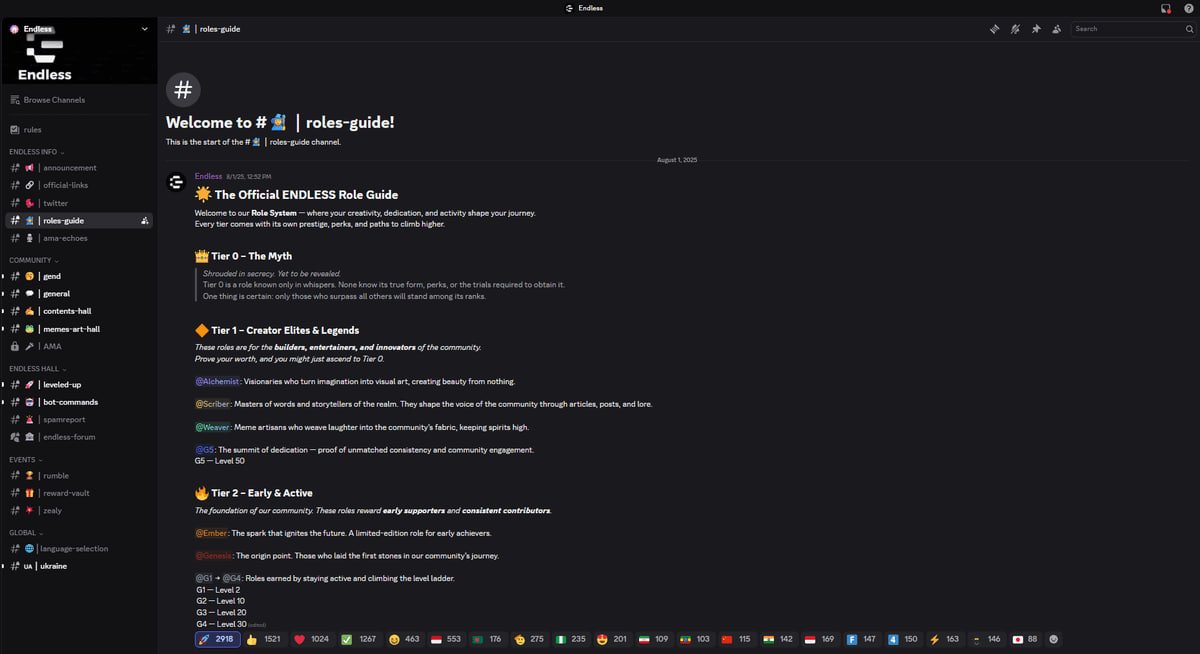
Task: Click the Browse Channels list icon
Action: 15,100
